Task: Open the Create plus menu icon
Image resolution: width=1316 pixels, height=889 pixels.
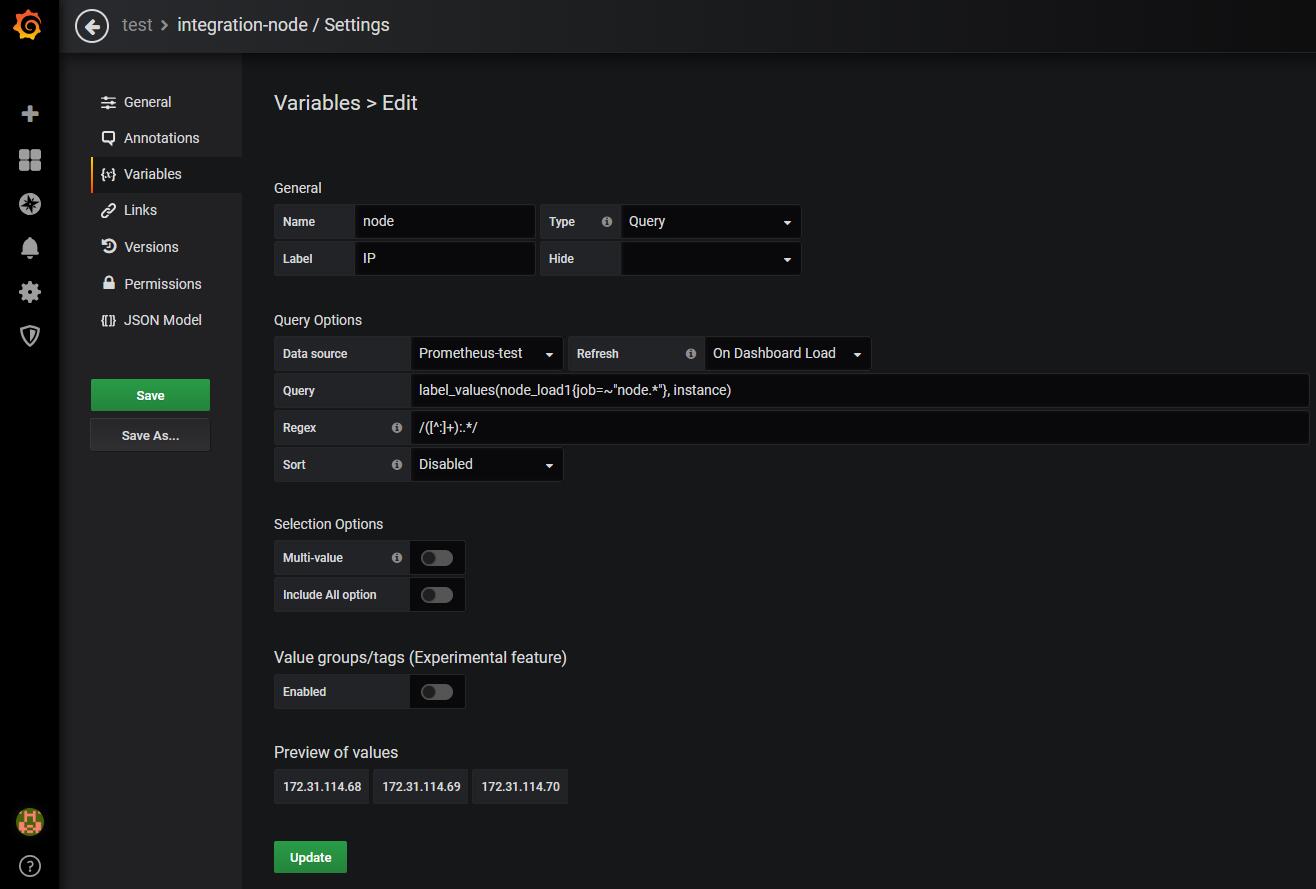Action: (x=30, y=114)
